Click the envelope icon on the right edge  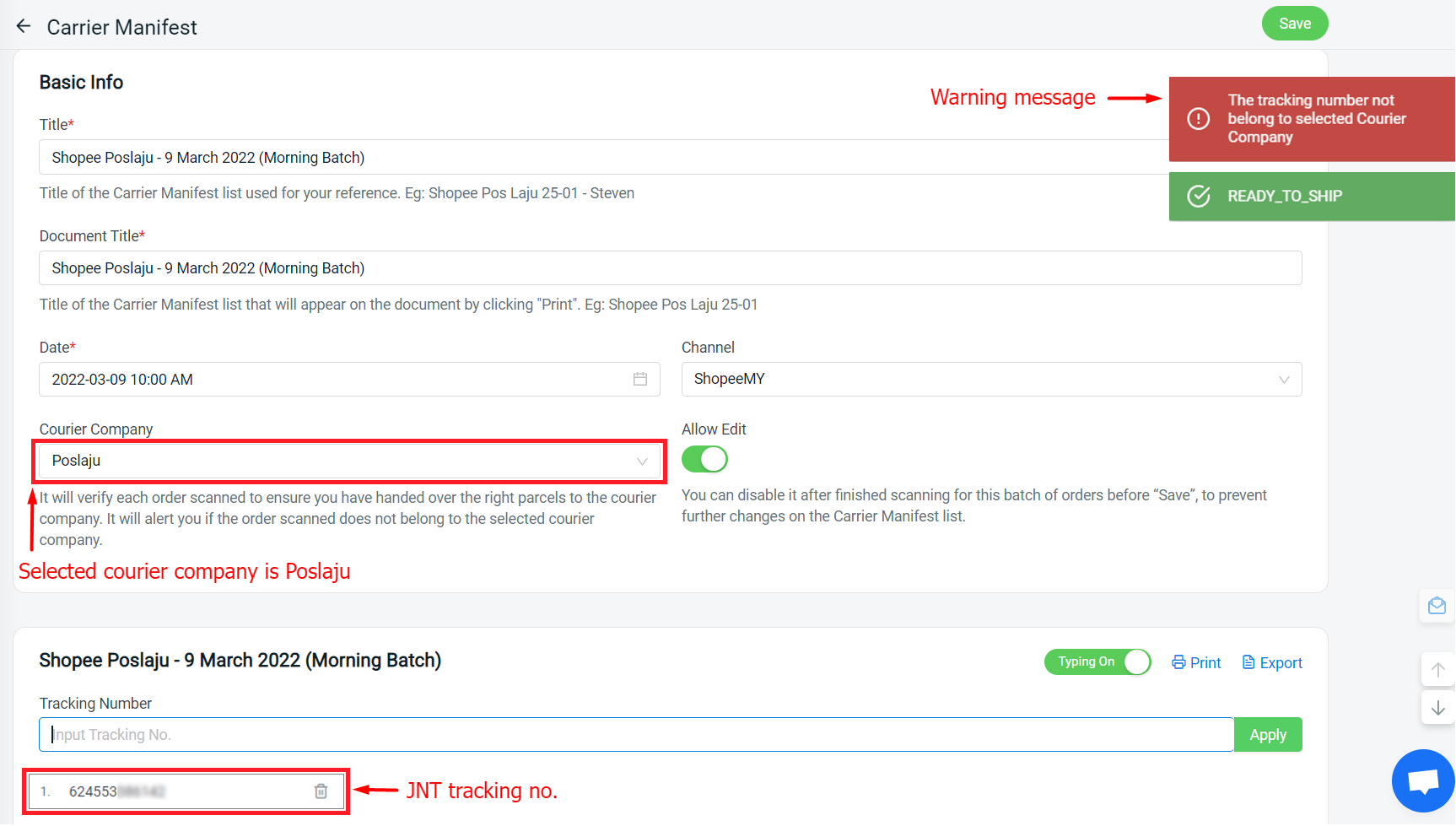(1437, 606)
